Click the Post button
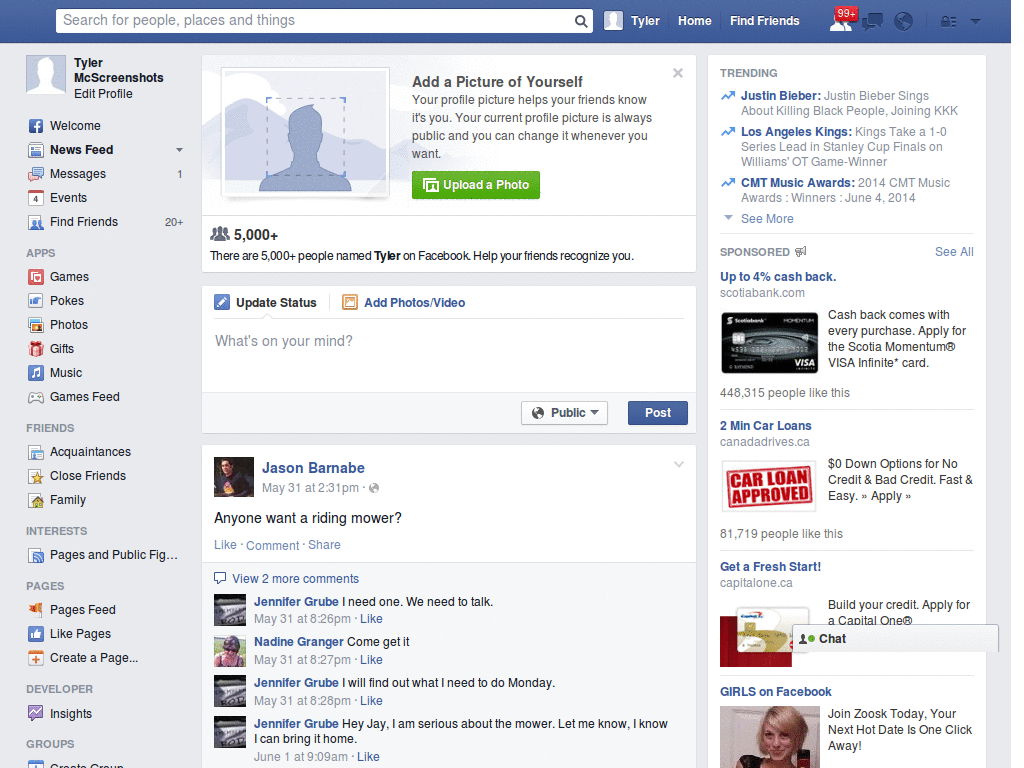The image size is (1024, 768). (x=658, y=413)
